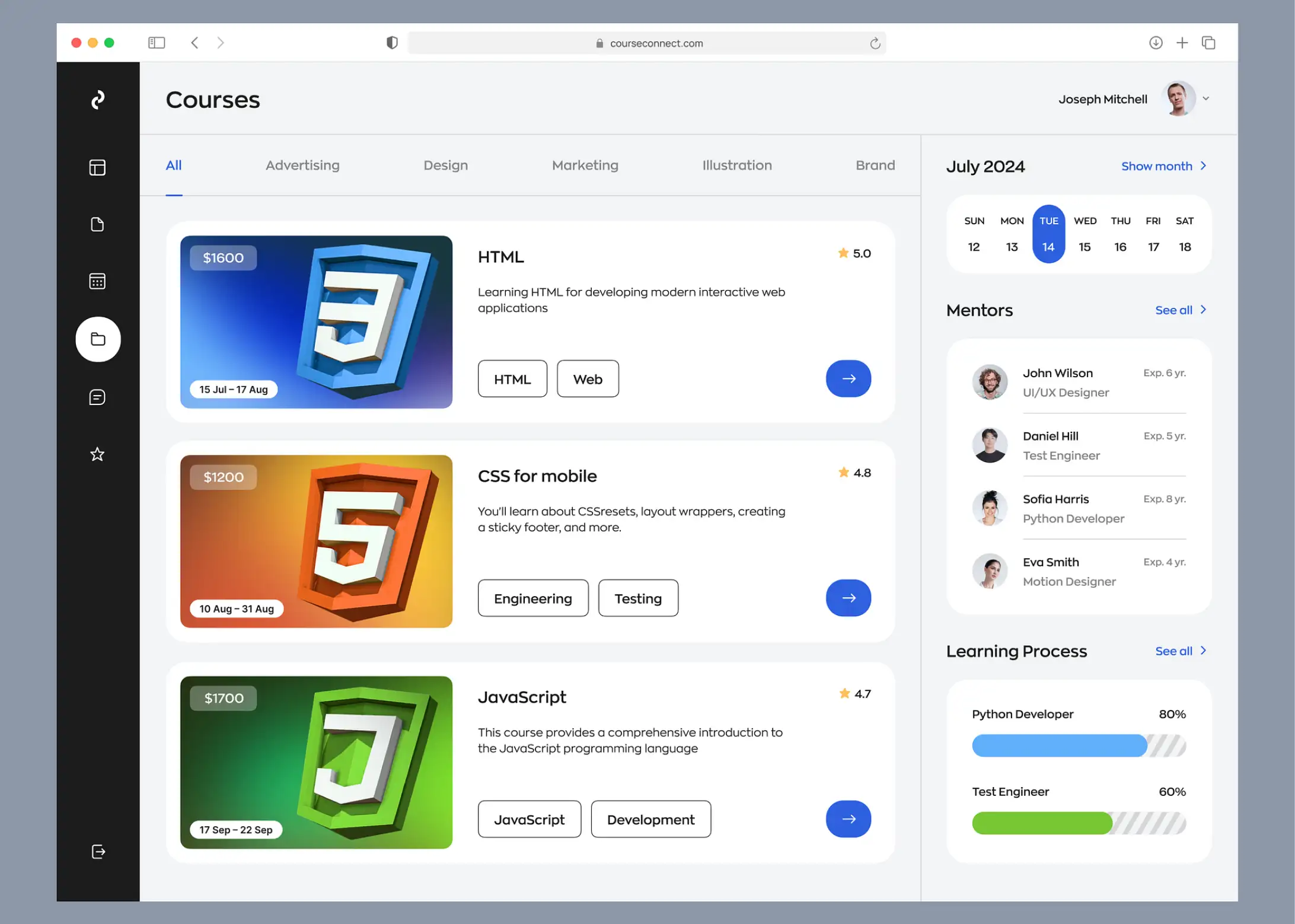Click the star rating 4.7 on JavaScript course
1295x924 pixels.
[x=855, y=694]
